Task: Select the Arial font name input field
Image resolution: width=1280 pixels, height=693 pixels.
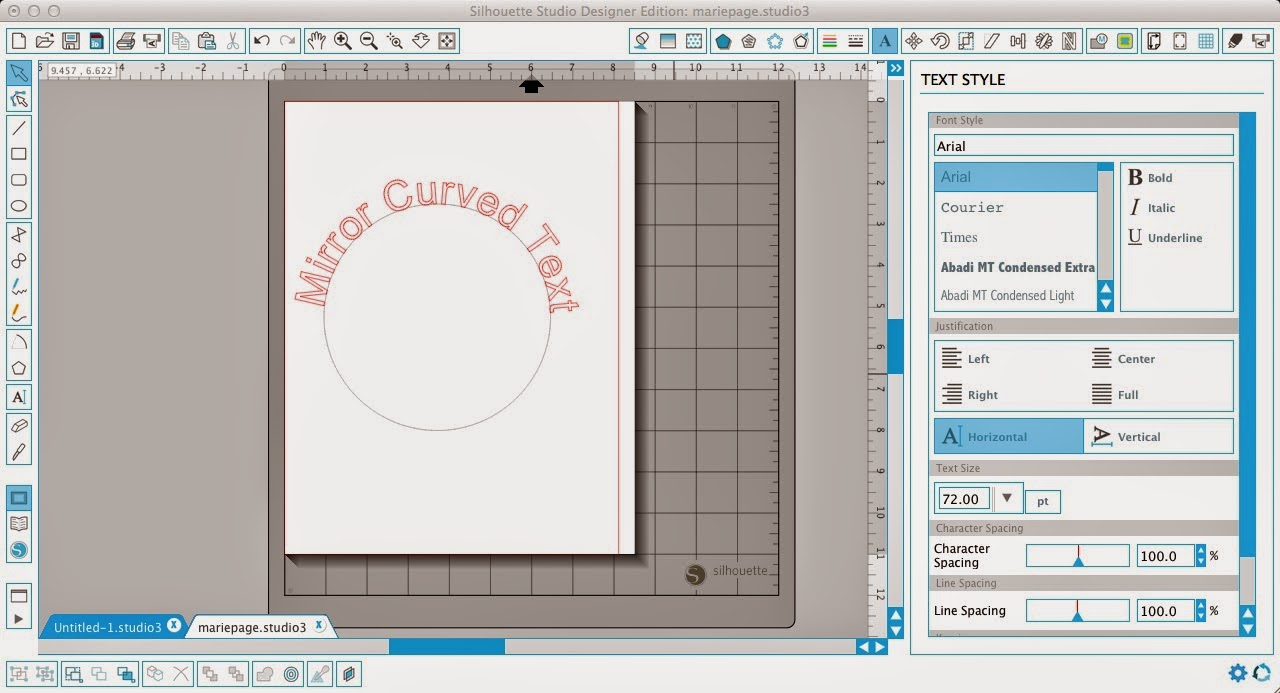Action: click(1083, 145)
